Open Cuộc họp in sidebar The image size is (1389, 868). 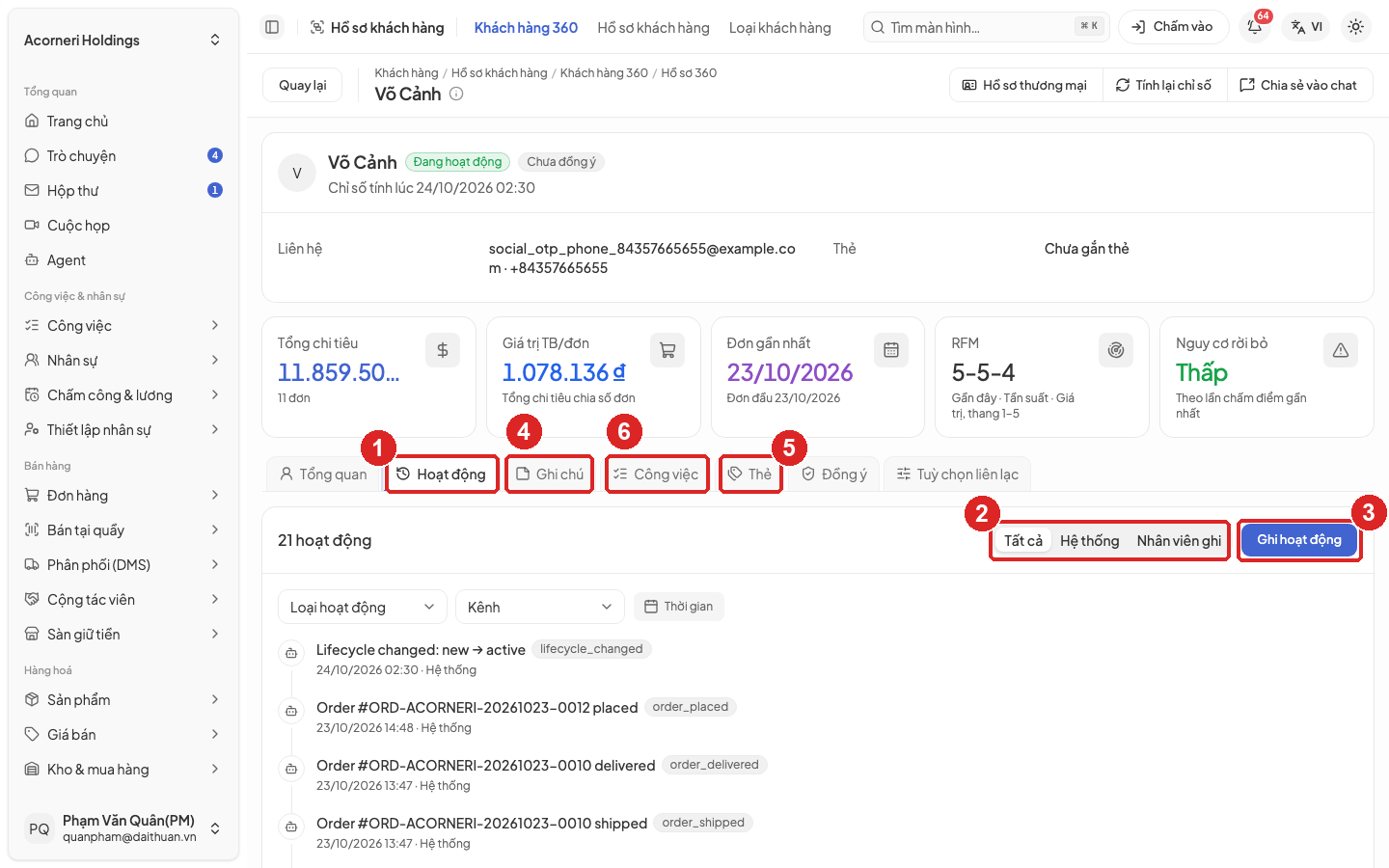pyautogui.click(x=123, y=226)
